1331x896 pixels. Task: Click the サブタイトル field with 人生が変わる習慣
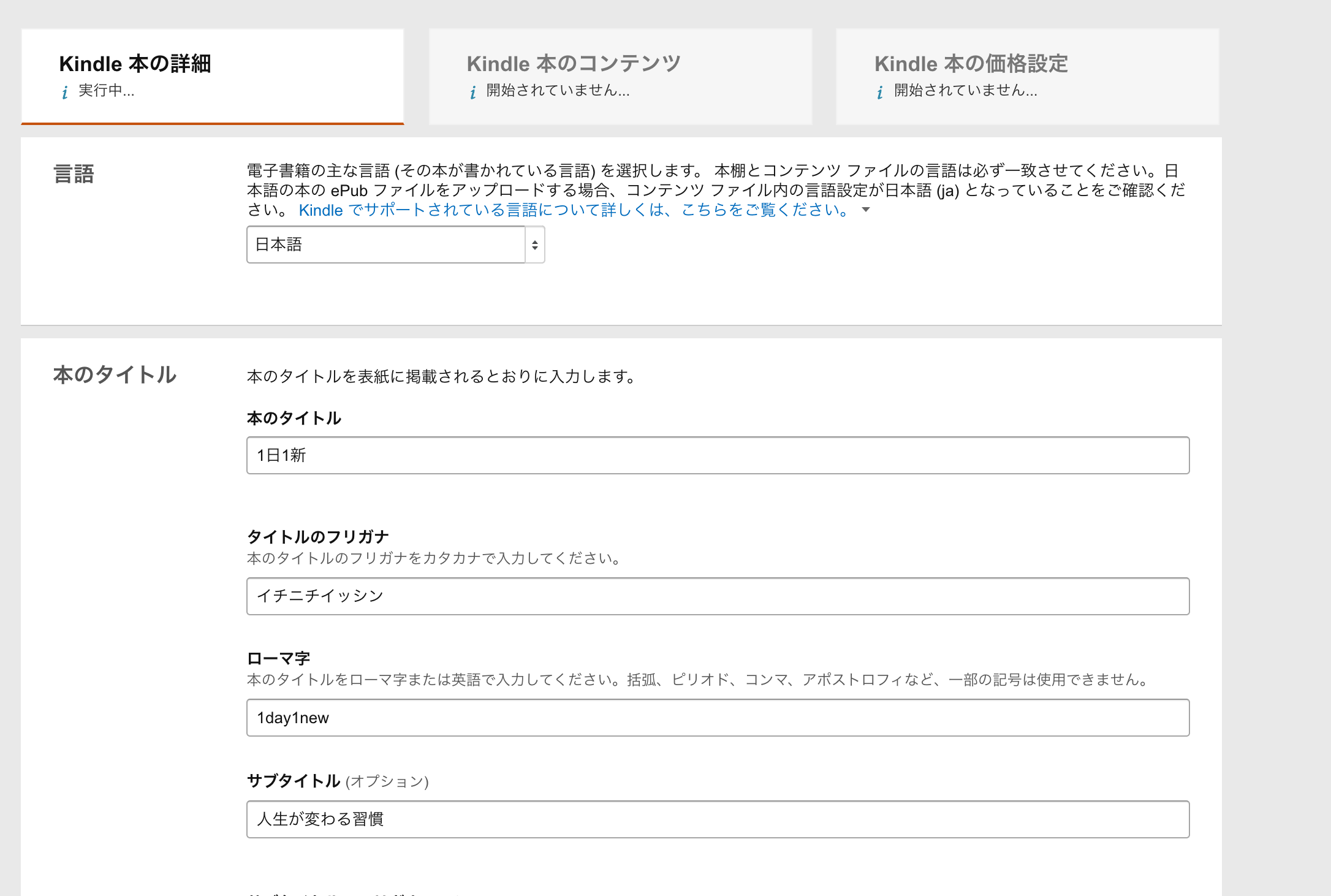pos(718,819)
